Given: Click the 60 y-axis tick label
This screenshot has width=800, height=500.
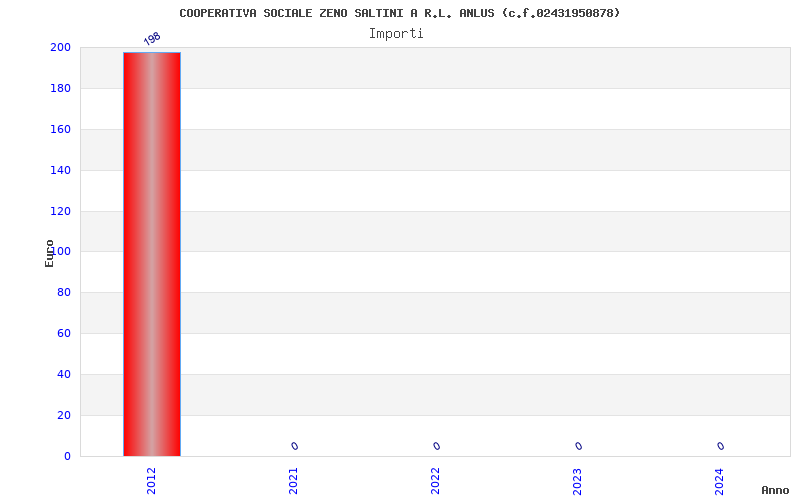Looking at the screenshot, I should pyautogui.click(x=64, y=333).
